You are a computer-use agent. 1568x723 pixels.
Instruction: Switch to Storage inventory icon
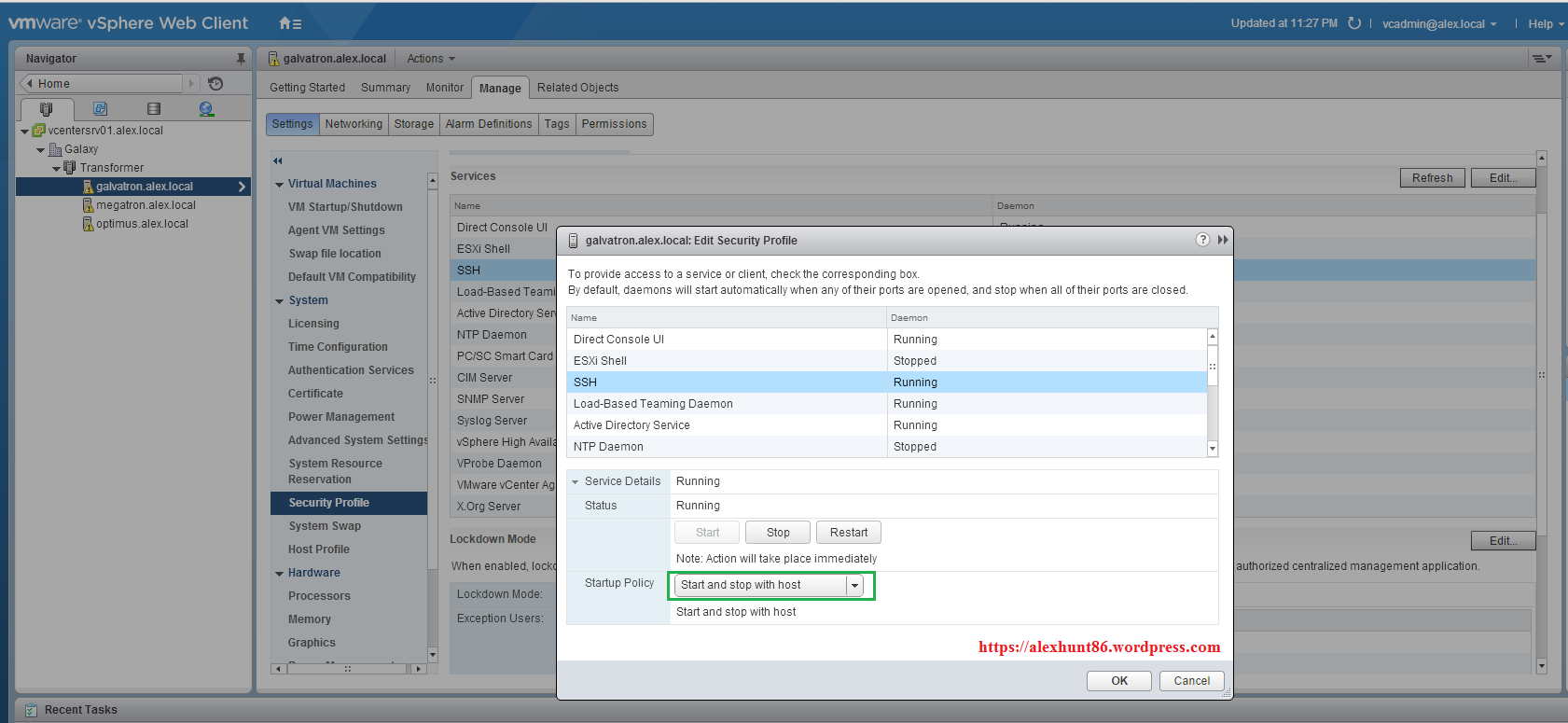[x=154, y=109]
